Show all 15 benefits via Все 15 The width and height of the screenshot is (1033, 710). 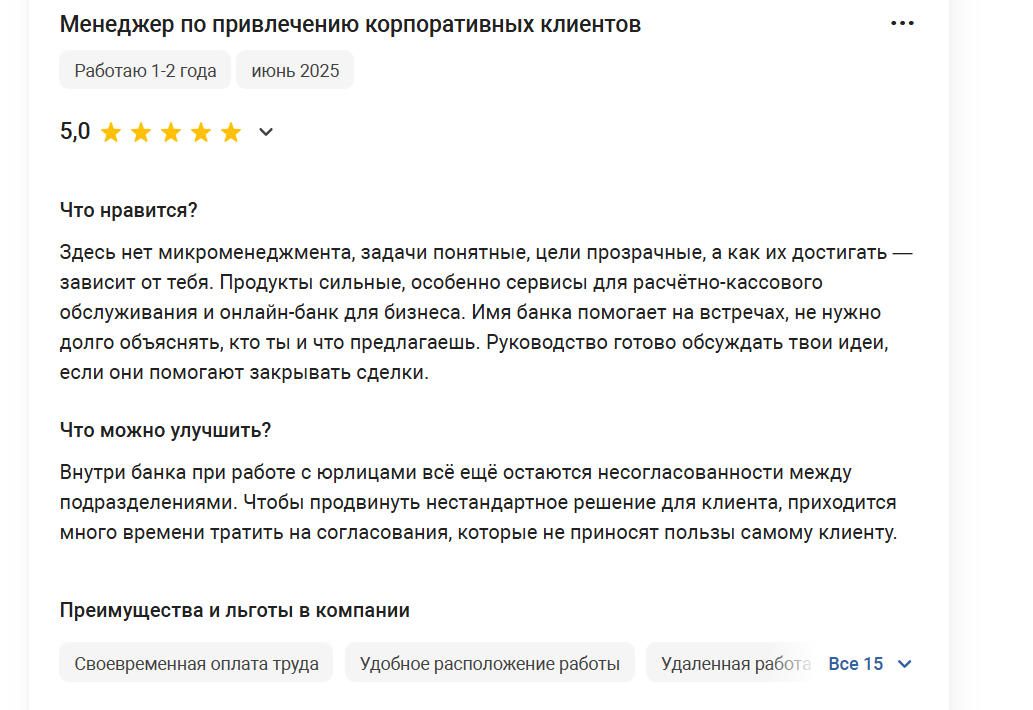(x=855, y=663)
